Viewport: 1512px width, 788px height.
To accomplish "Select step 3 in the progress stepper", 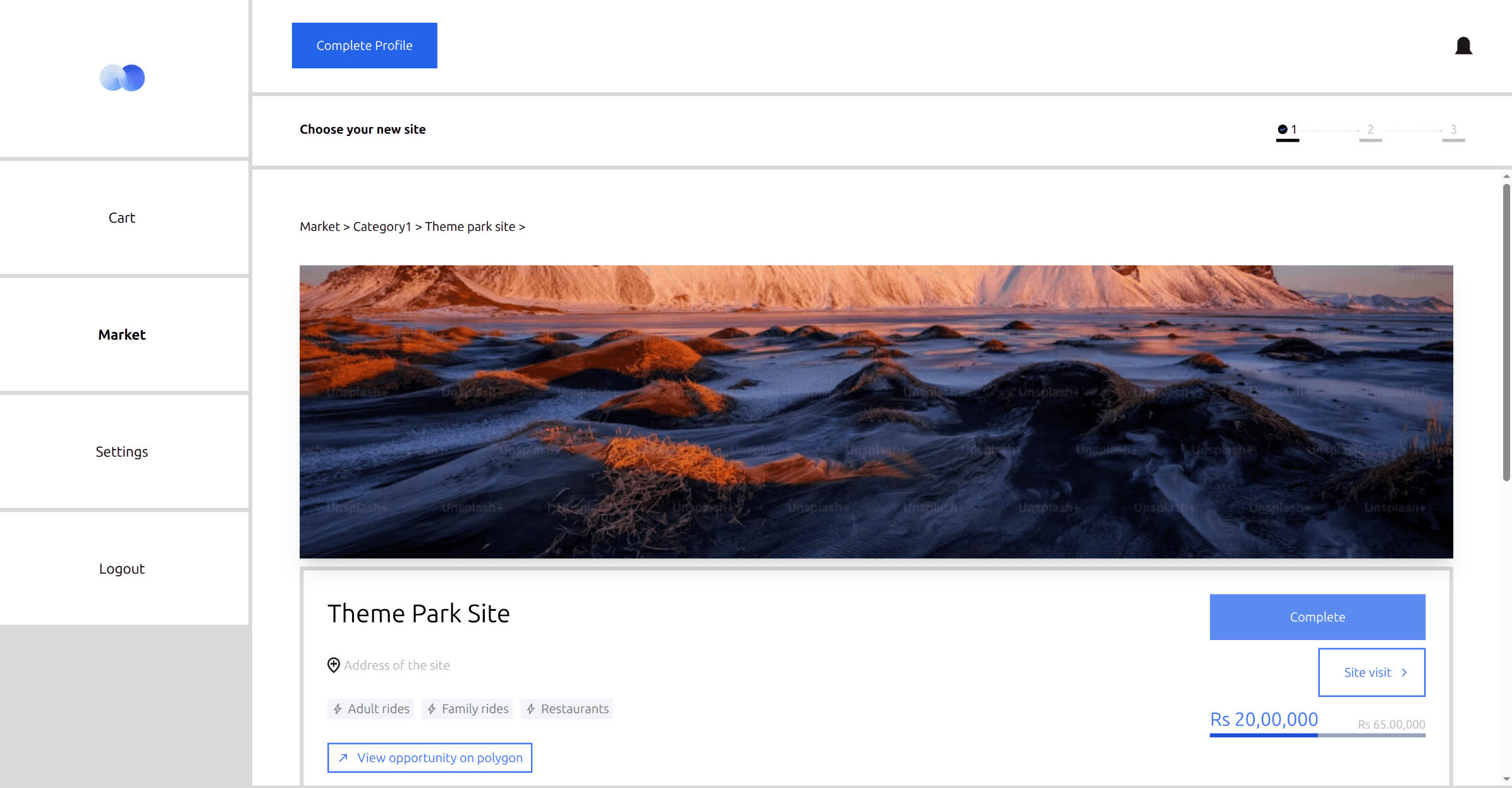I will (x=1454, y=129).
